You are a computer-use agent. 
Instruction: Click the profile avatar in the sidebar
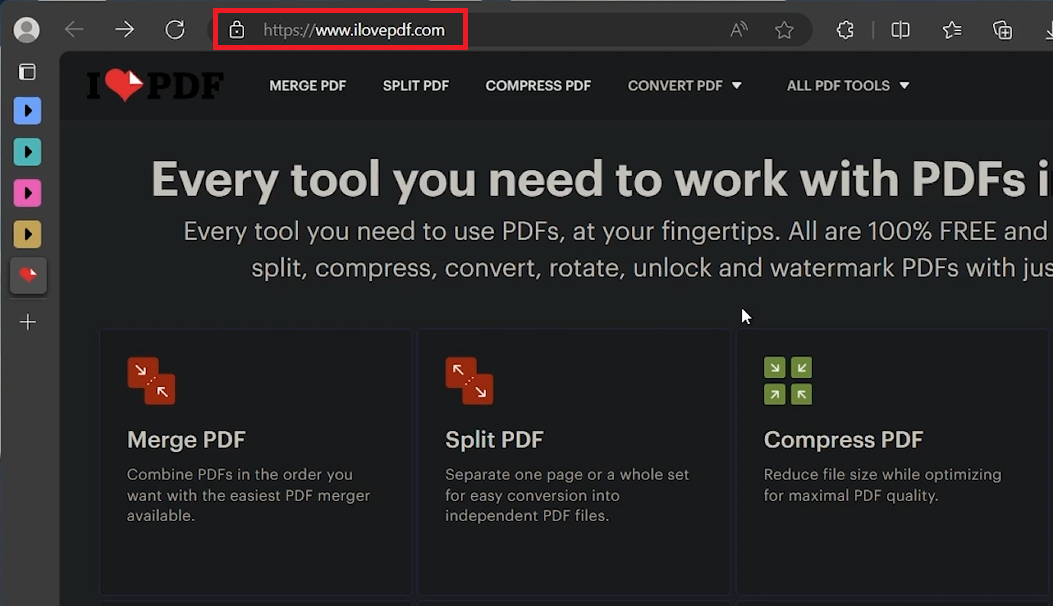pyautogui.click(x=26, y=29)
